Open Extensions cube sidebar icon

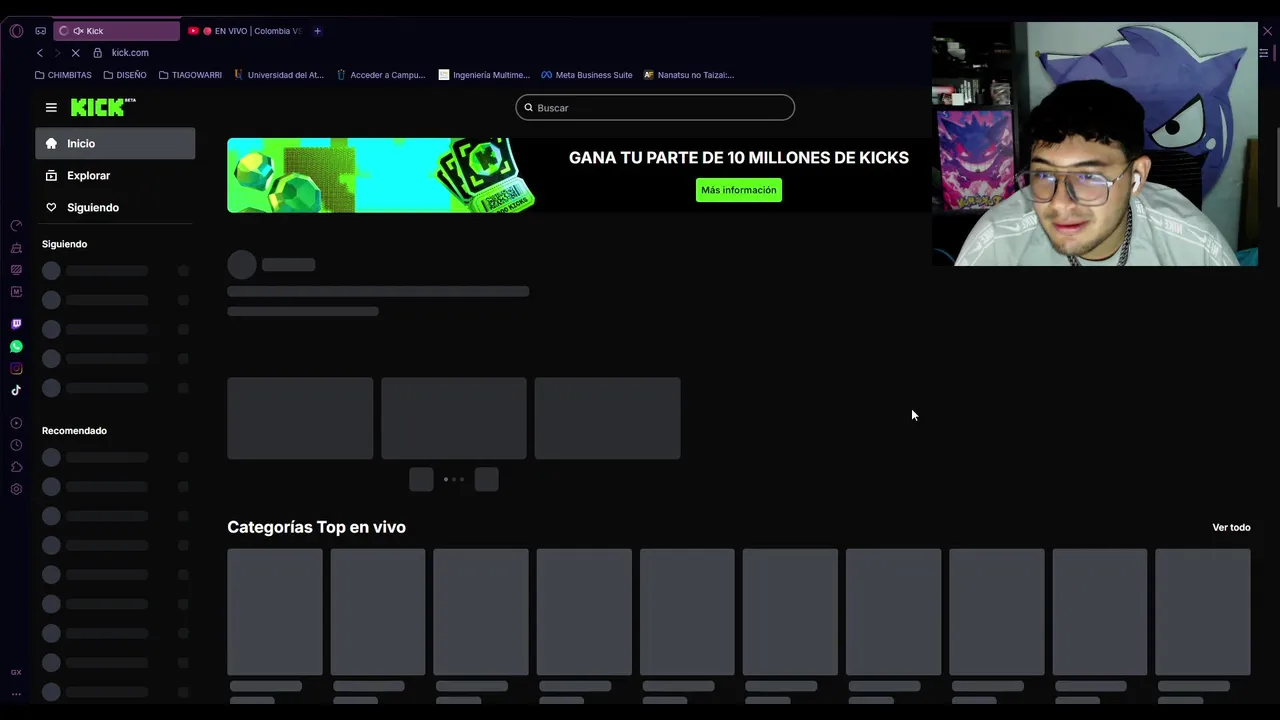[16, 467]
